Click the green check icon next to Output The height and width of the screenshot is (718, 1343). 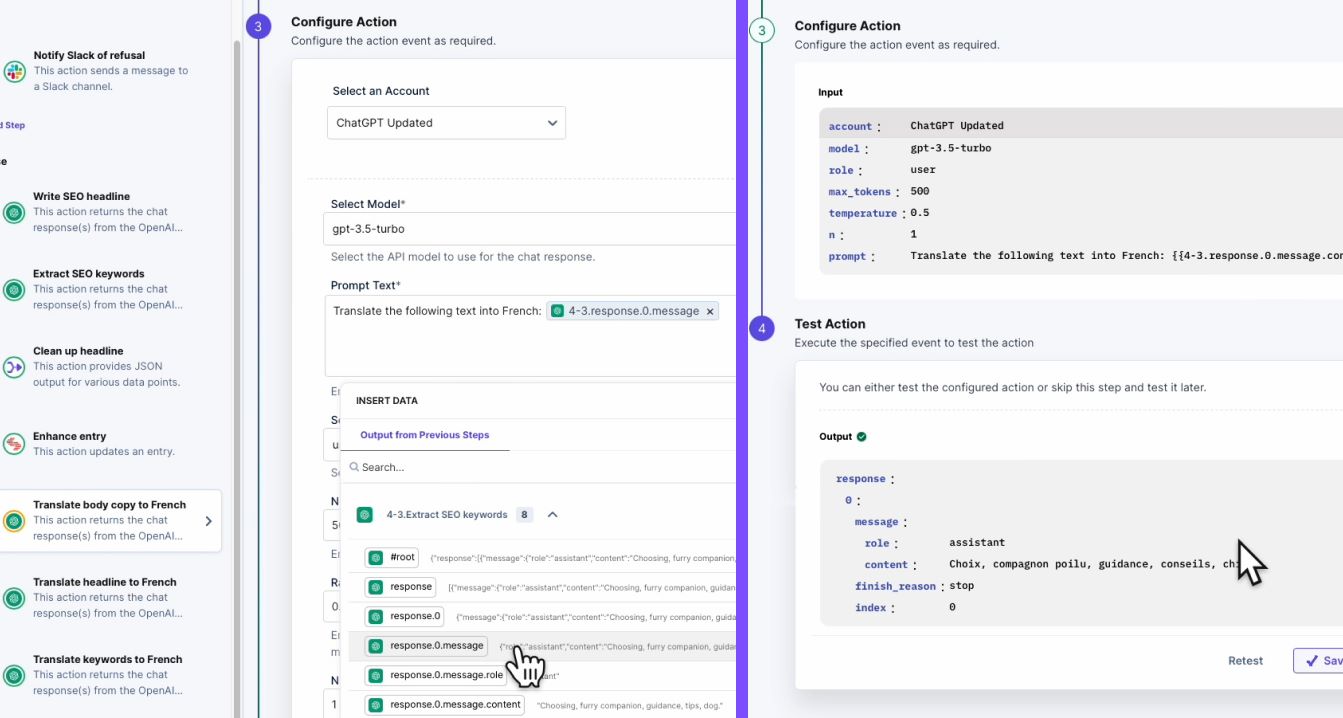point(862,437)
